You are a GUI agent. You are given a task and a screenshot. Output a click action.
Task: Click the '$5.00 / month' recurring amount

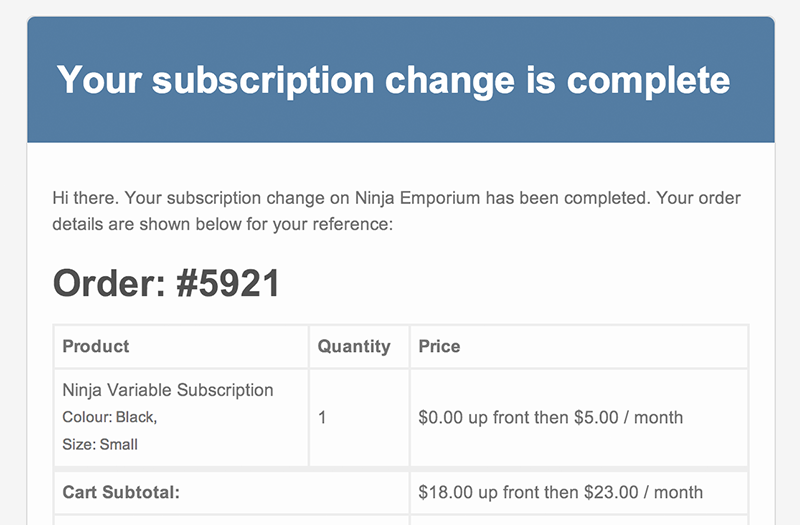tap(629, 417)
